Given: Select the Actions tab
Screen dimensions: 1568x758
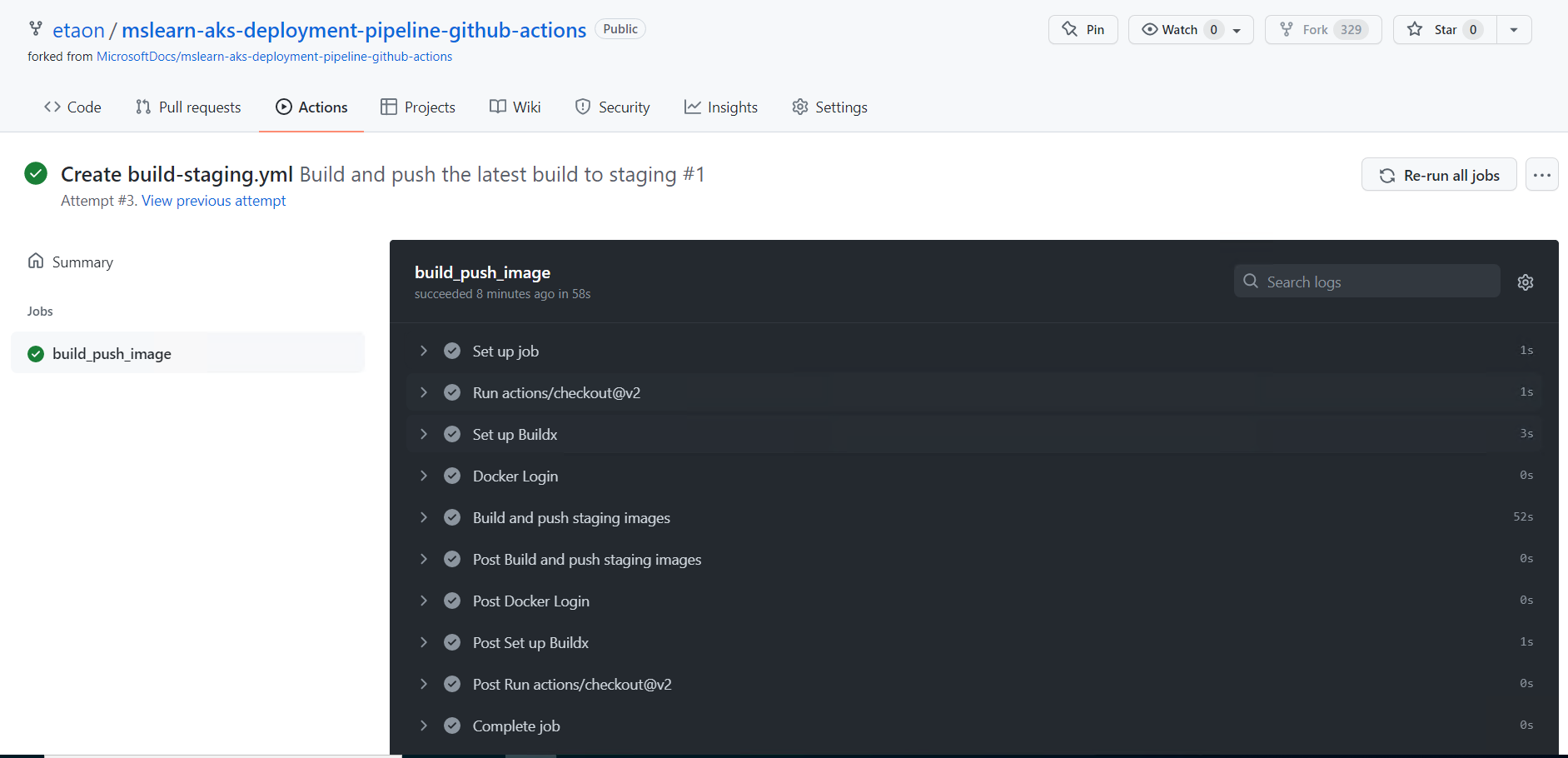Looking at the screenshot, I should pos(311,107).
